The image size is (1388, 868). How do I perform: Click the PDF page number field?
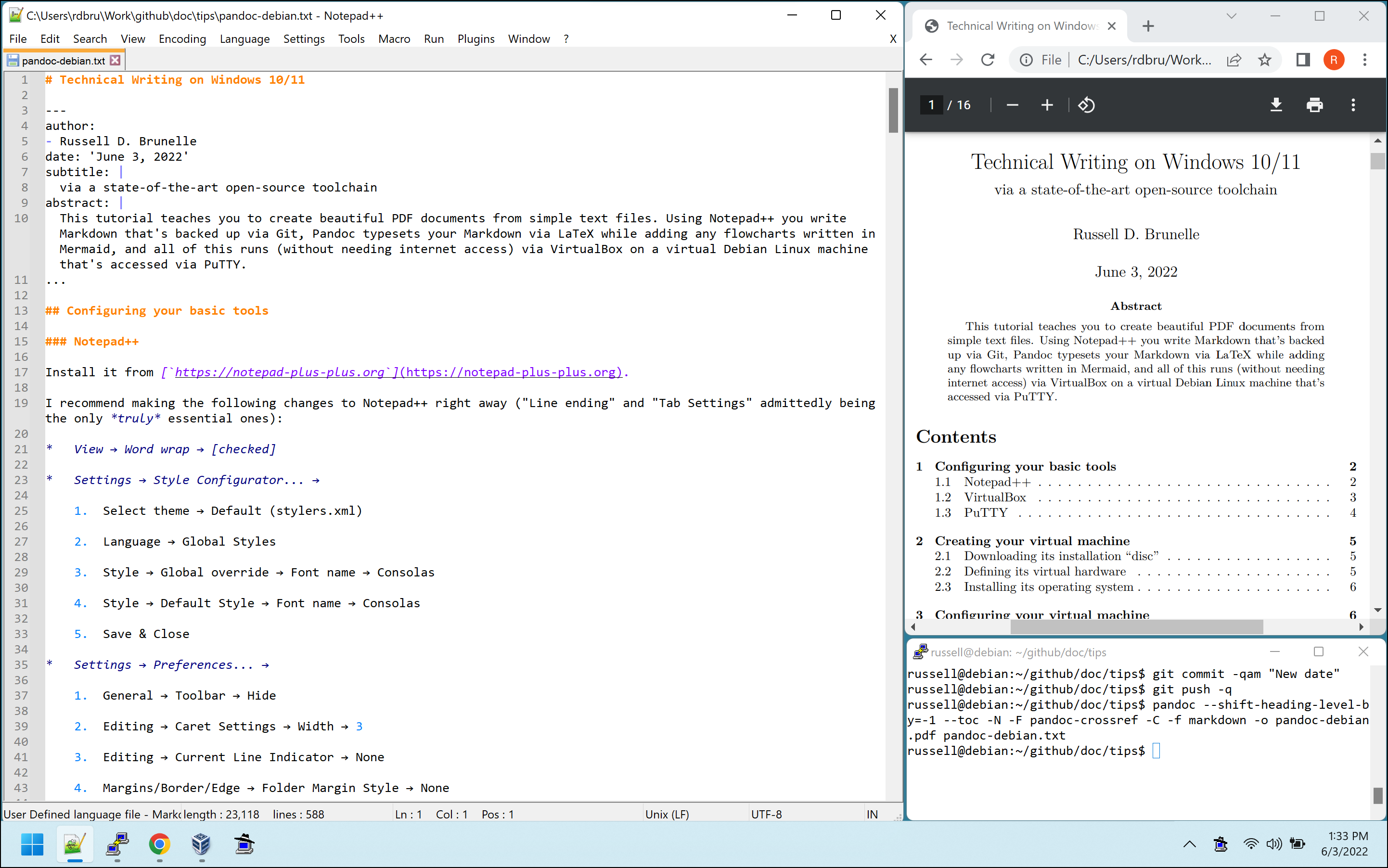931,105
